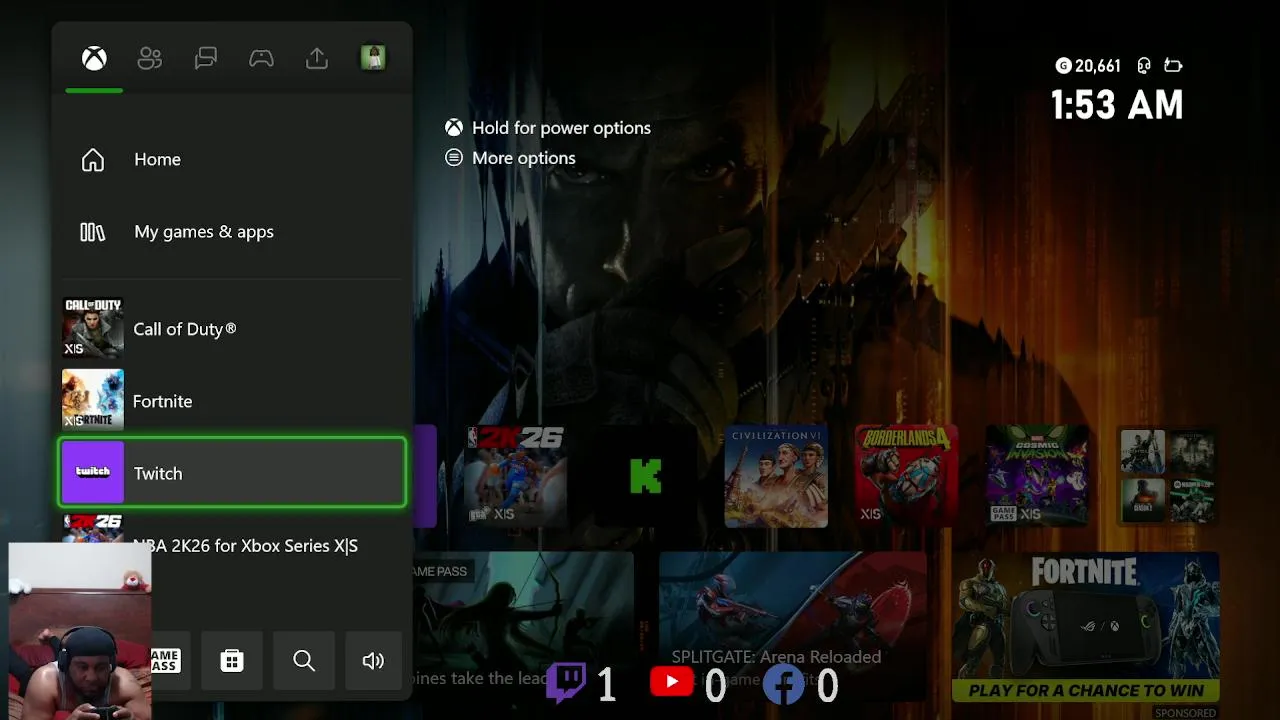Click the More options hint
The image size is (1280, 720).
pyautogui.click(x=511, y=158)
